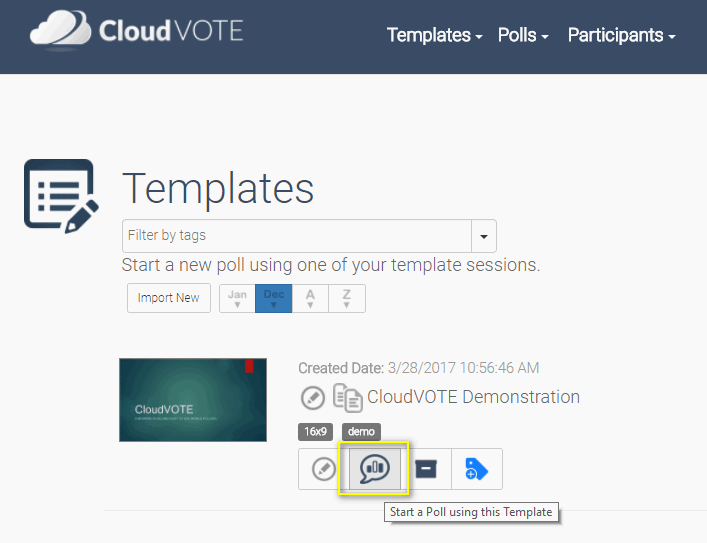Image resolution: width=707 pixels, height=543 pixels.
Task: Click the edit pencil button under the tags
Action: tap(323, 469)
